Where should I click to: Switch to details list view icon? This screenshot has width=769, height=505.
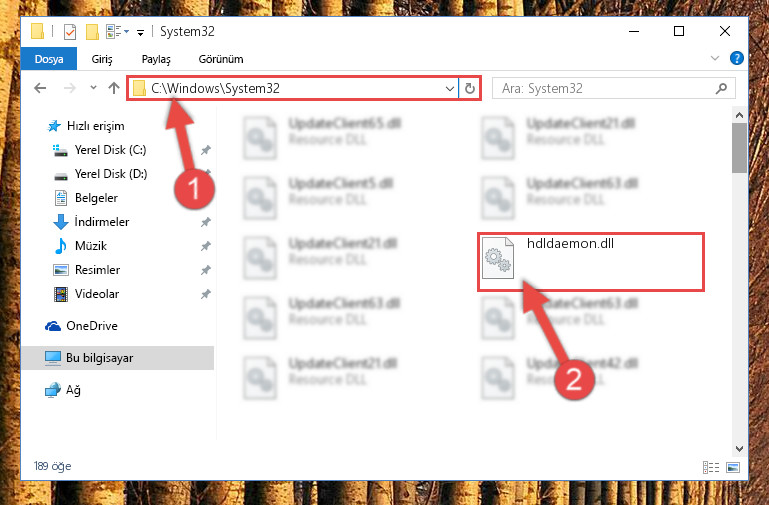pos(711,467)
